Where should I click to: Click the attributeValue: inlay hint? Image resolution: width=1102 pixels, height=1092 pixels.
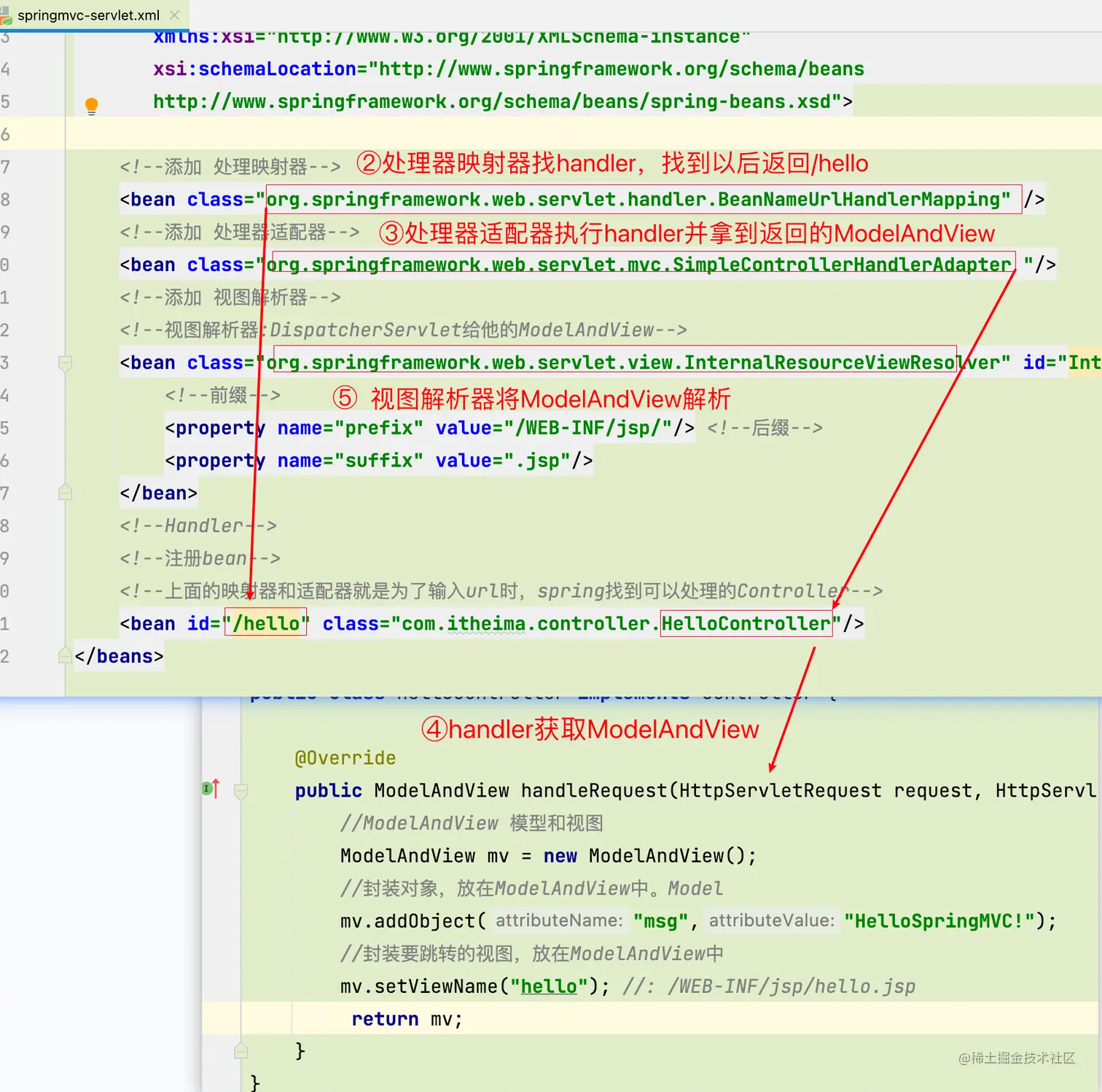click(771, 921)
